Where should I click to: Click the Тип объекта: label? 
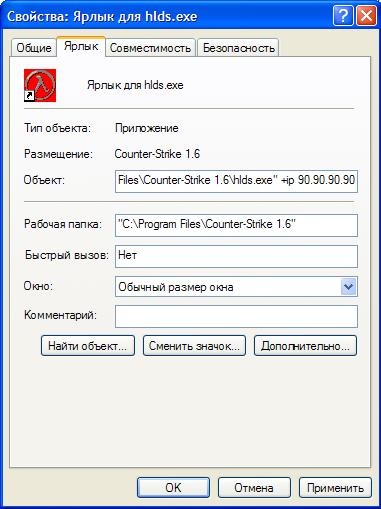[x=57, y=128]
